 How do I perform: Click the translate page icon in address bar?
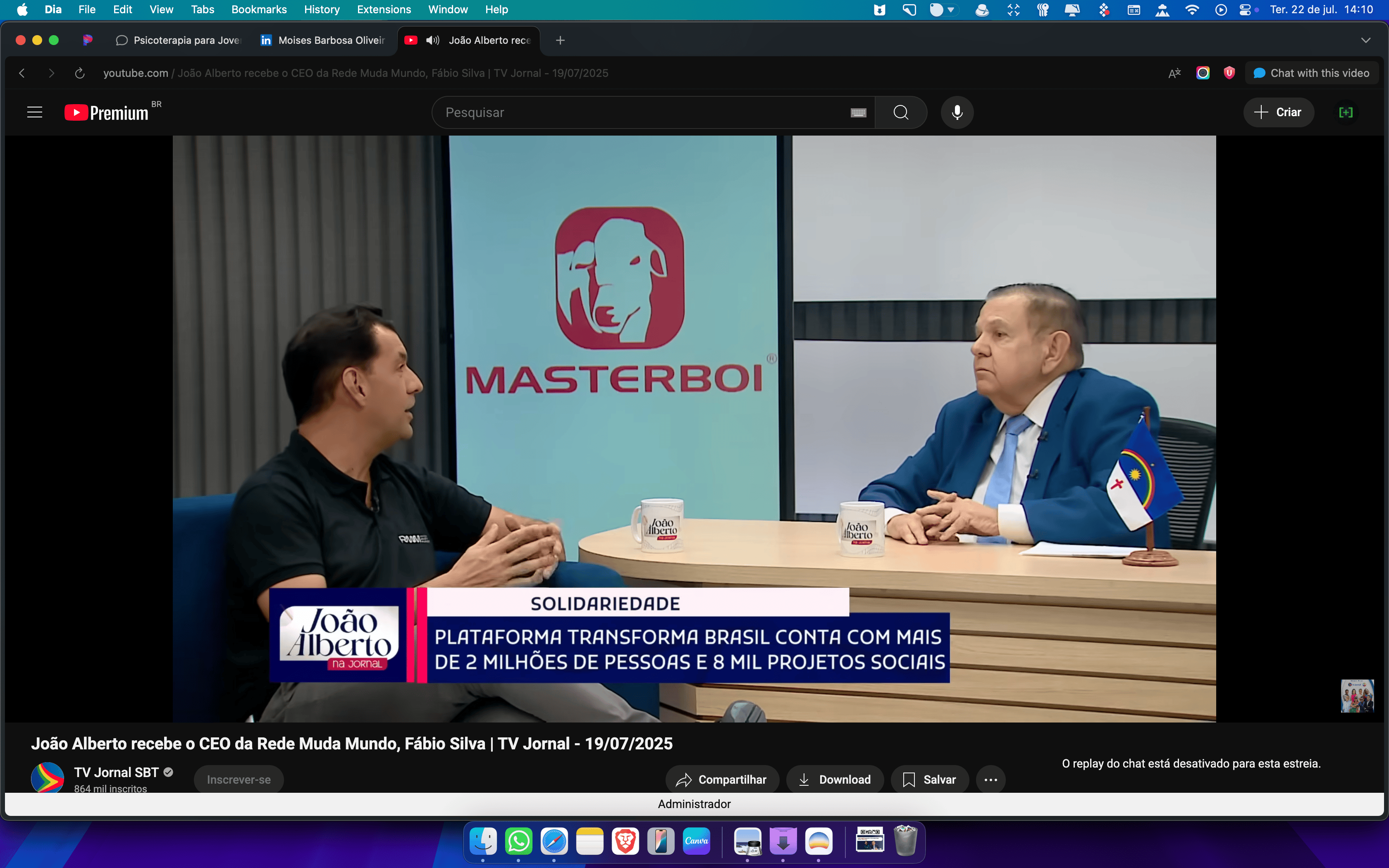[x=1174, y=73]
